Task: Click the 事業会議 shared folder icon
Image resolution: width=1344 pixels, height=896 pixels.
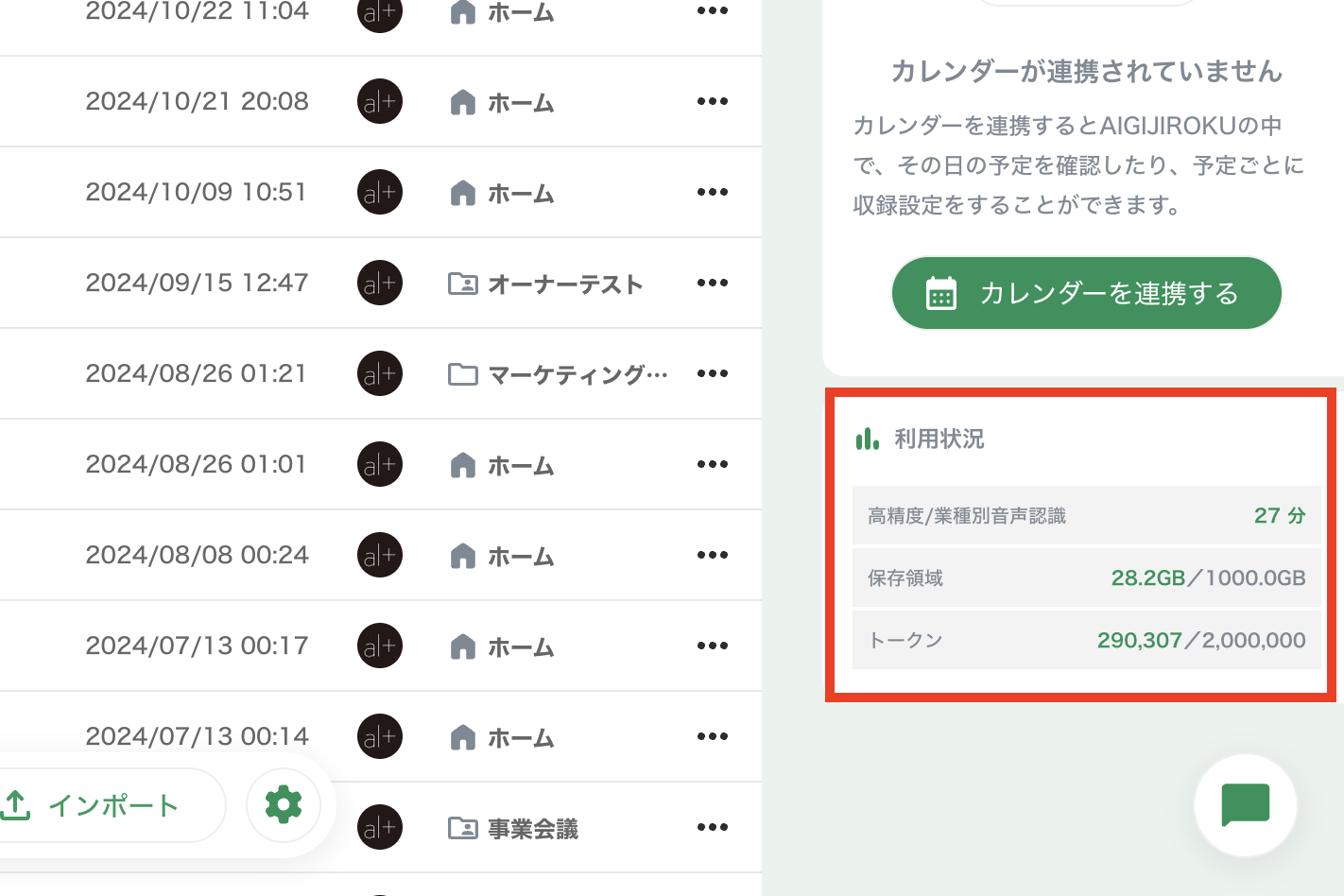Action: click(462, 828)
